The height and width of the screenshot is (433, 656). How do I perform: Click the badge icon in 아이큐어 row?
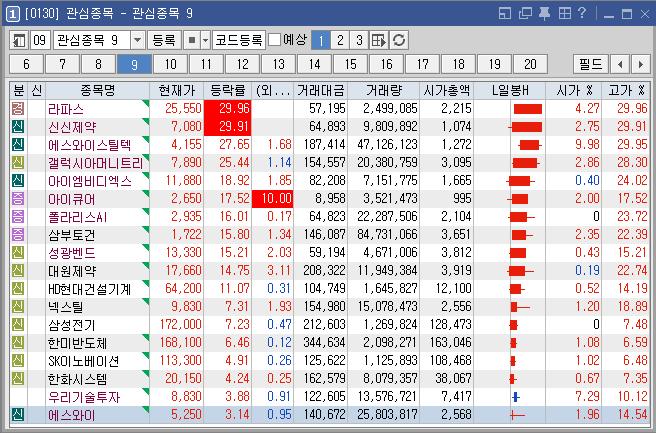click(x=18, y=199)
